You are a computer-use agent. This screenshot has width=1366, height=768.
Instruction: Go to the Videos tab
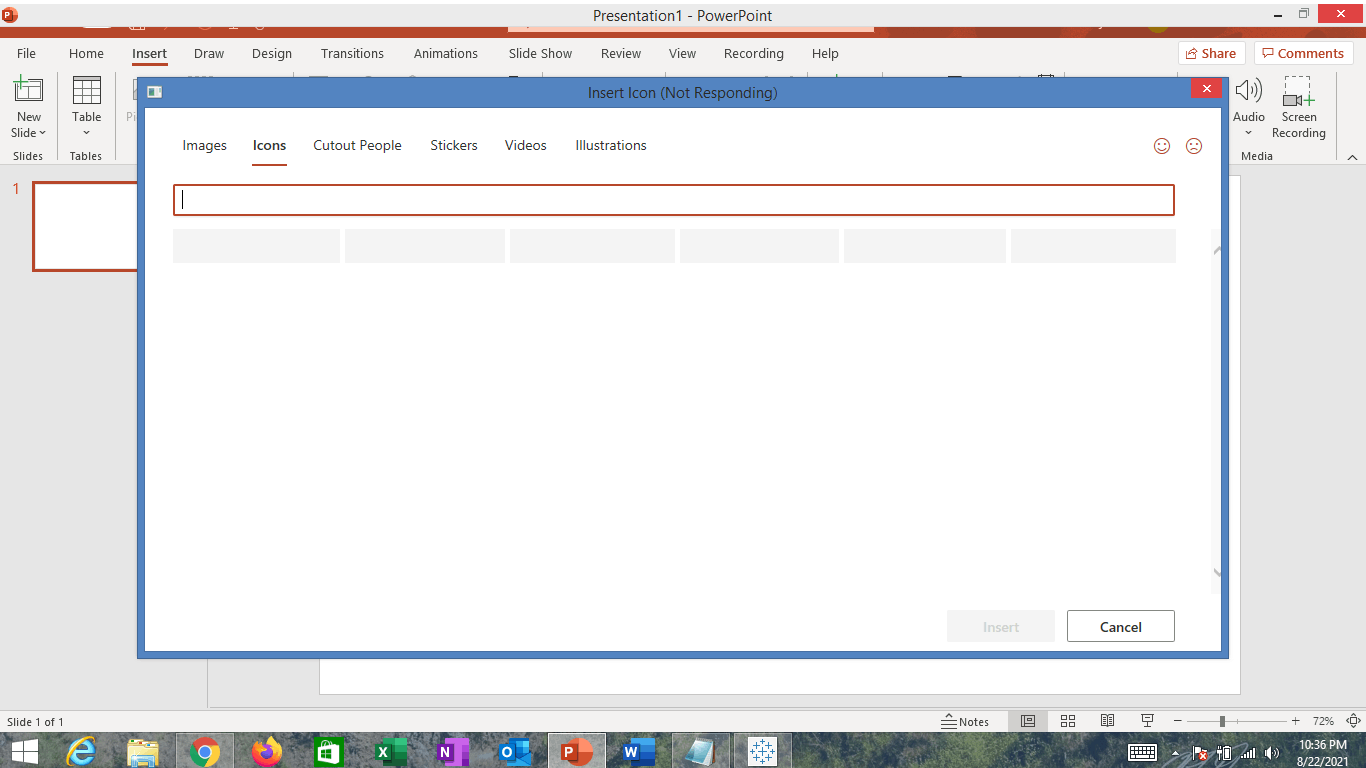coord(526,145)
